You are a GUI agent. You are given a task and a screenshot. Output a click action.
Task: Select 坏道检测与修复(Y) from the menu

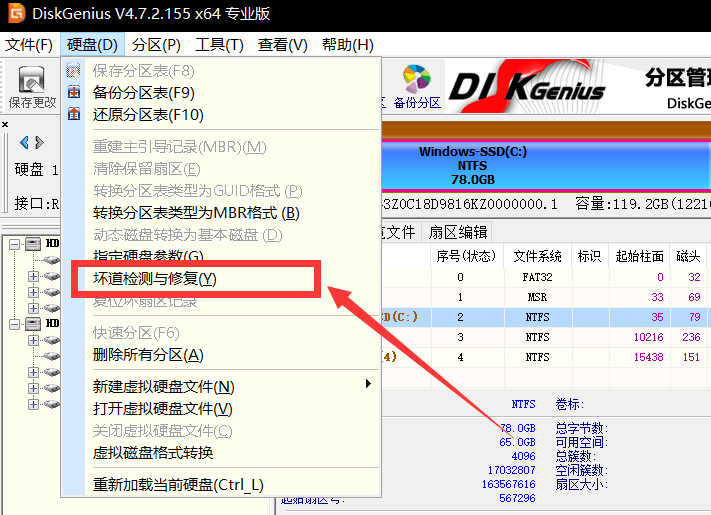coord(154,279)
